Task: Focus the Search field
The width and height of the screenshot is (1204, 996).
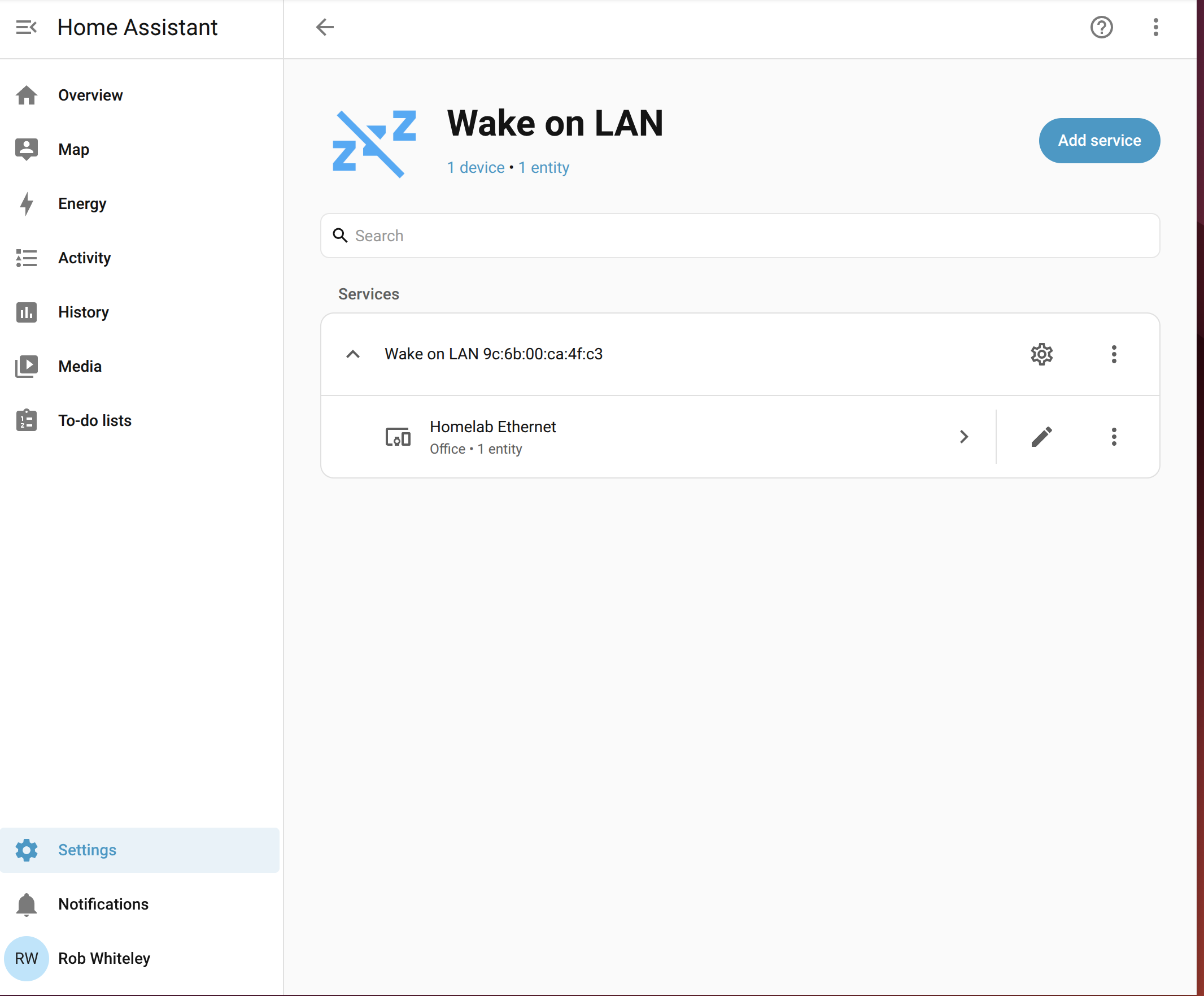Action: pyautogui.click(x=740, y=236)
